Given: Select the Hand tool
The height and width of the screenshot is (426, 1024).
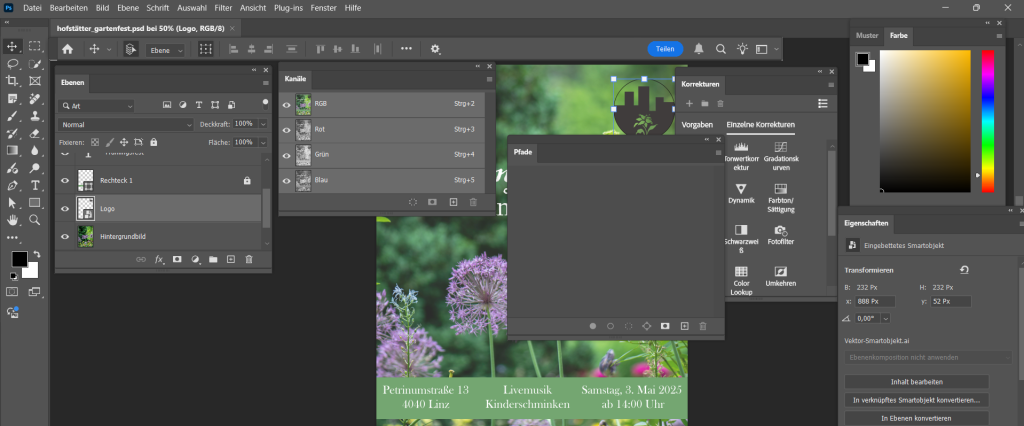Looking at the screenshot, I should 13,219.
